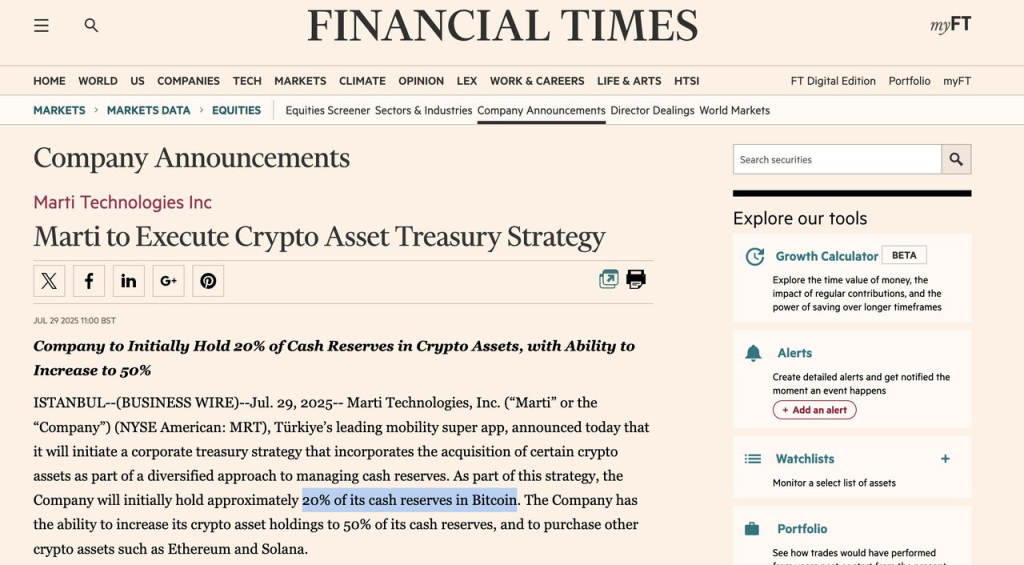Open the myFT logo link
The height and width of the screenshot is (565, 1024).
[951, 25]
